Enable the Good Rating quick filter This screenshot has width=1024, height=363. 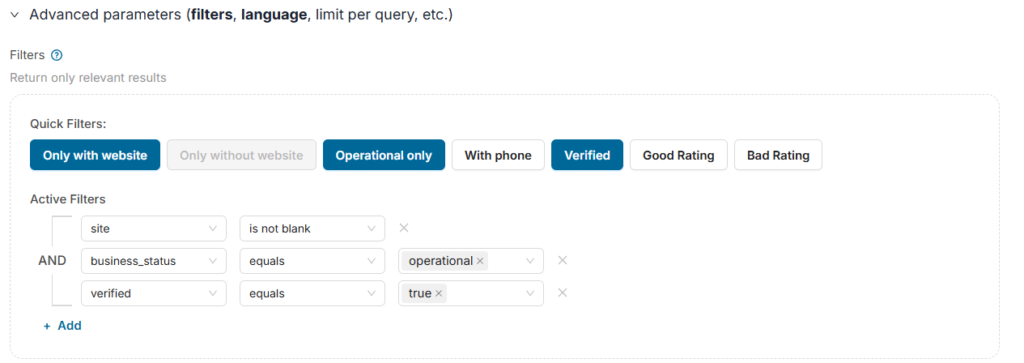678,155
